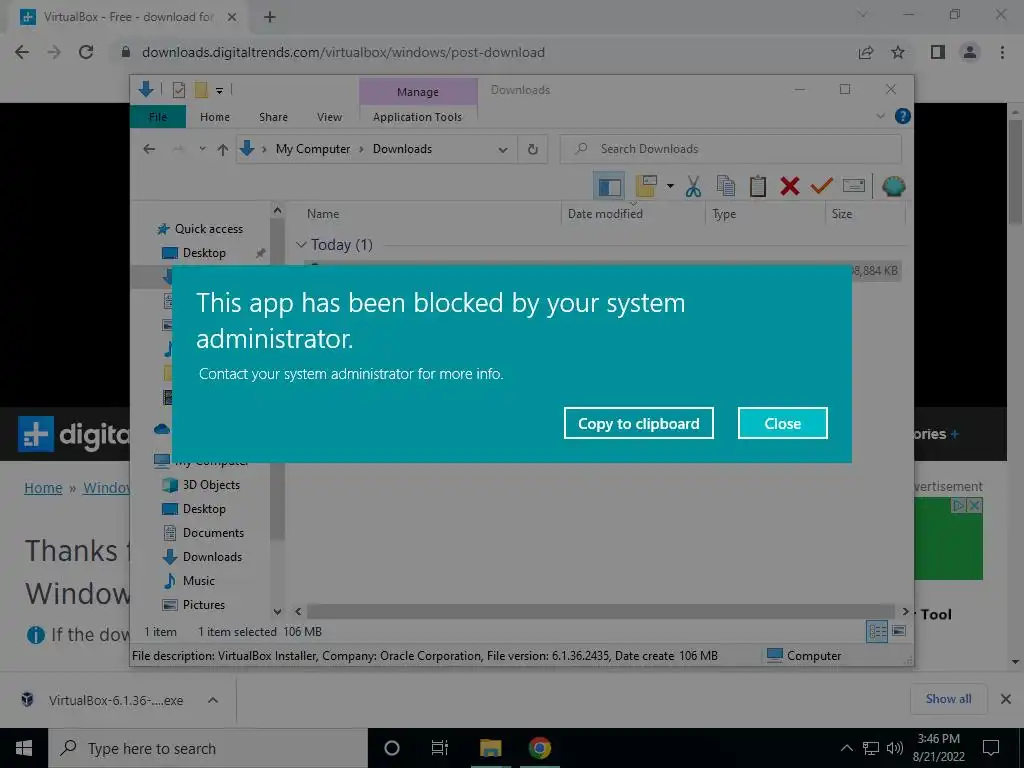The width and height of the screenshot is (1024, 768).
Task: Sort by Size column header
Action: click(842, 214)
